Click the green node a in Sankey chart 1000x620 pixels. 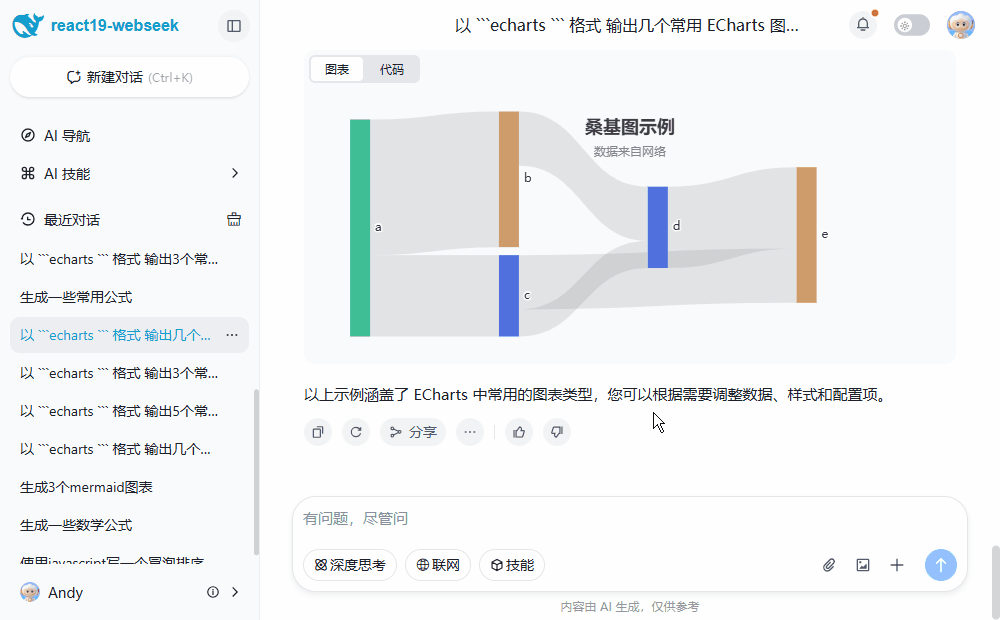tap(360, 228)
